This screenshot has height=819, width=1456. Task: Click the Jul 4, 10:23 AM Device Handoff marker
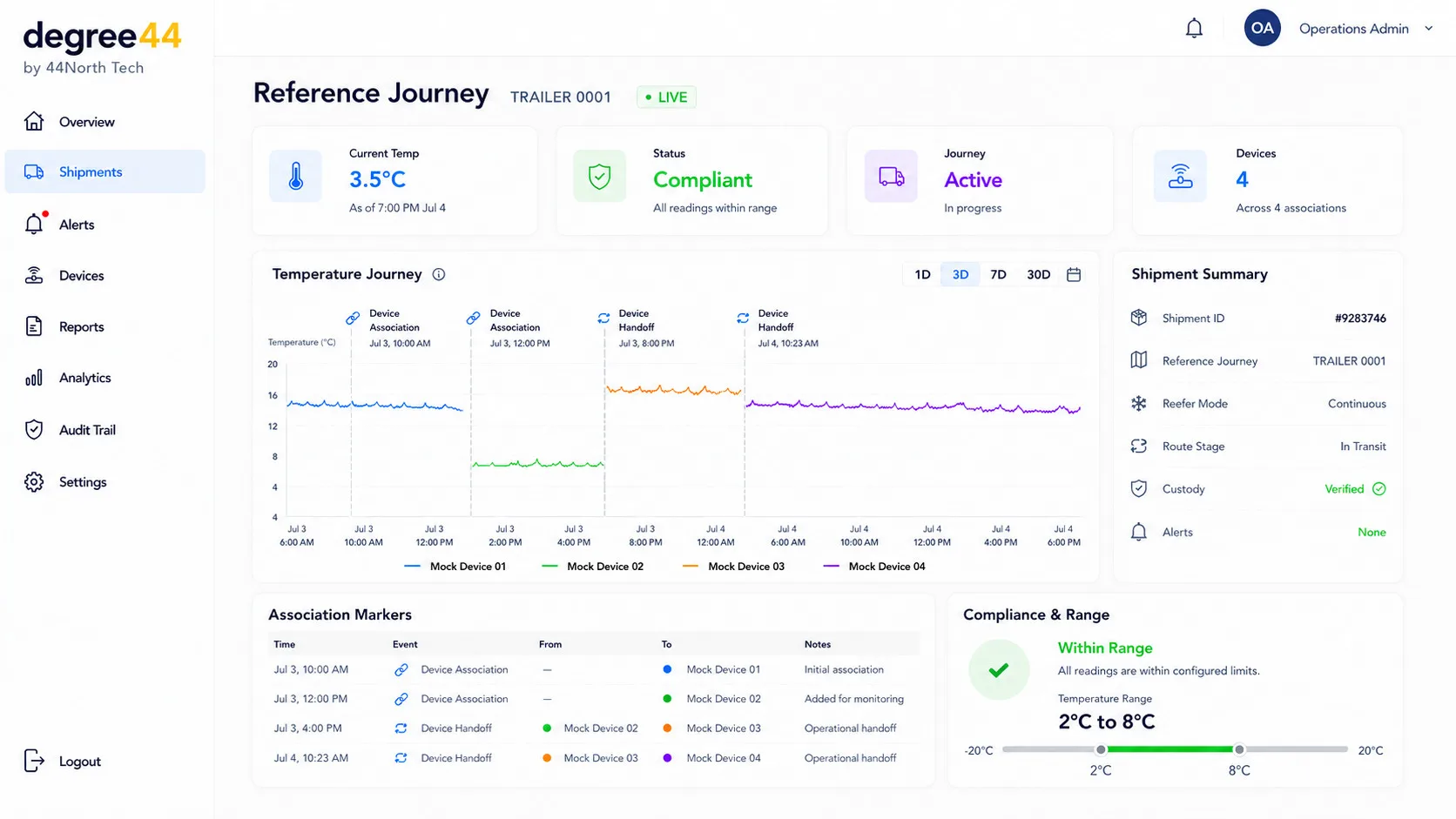777,328
